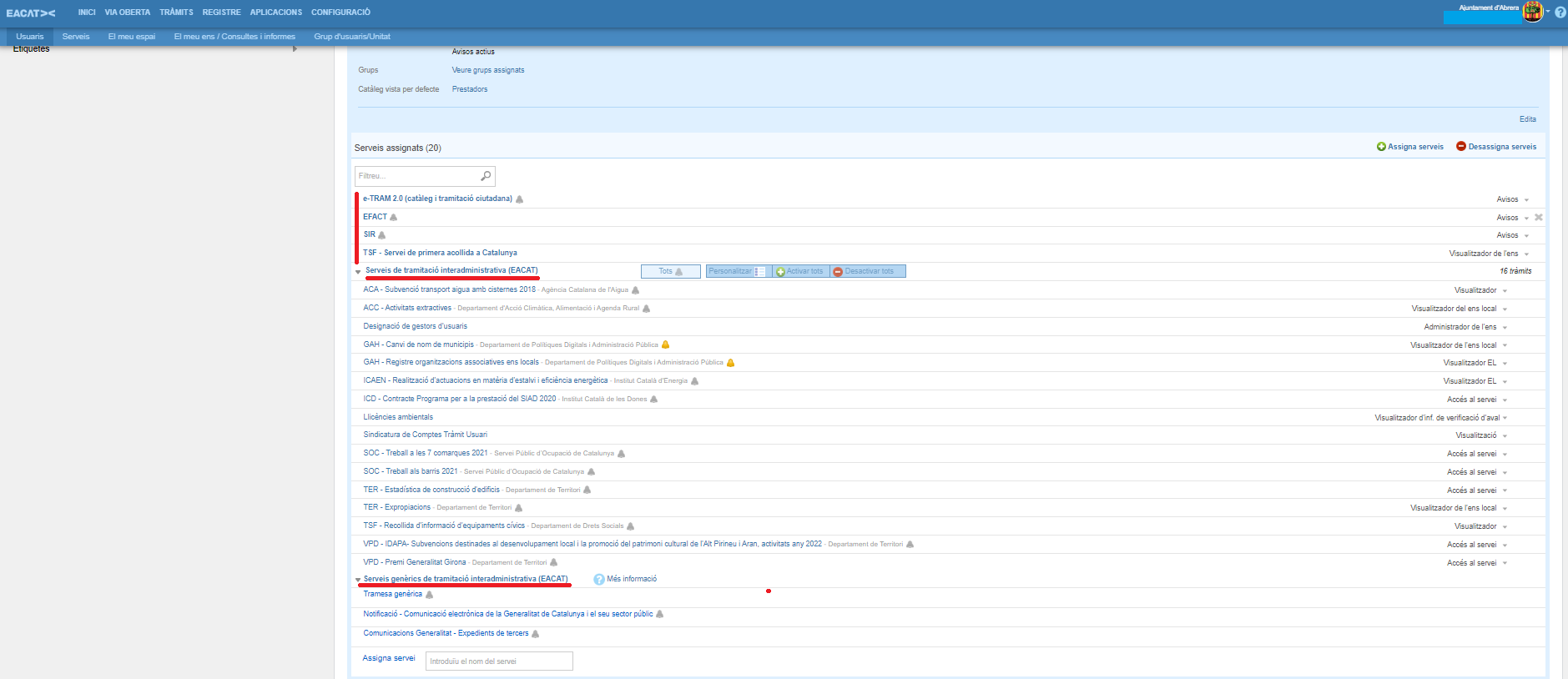Switch to the Serveis tab
The image size is (1568, 679).
click(75, 37)
